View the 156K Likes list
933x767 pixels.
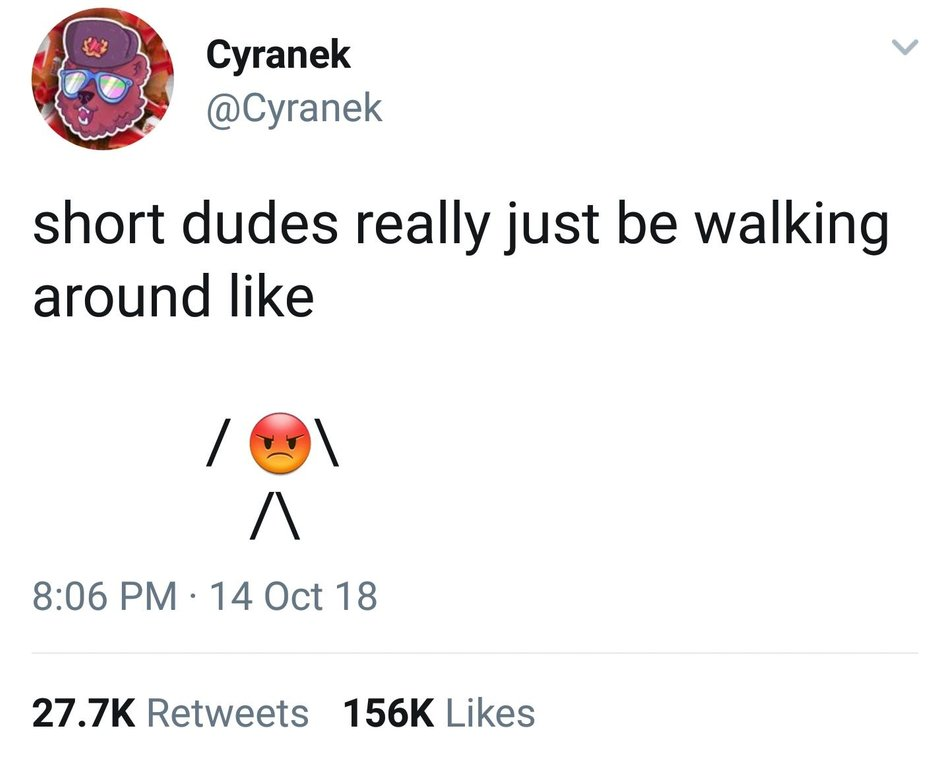pos(439,713)
